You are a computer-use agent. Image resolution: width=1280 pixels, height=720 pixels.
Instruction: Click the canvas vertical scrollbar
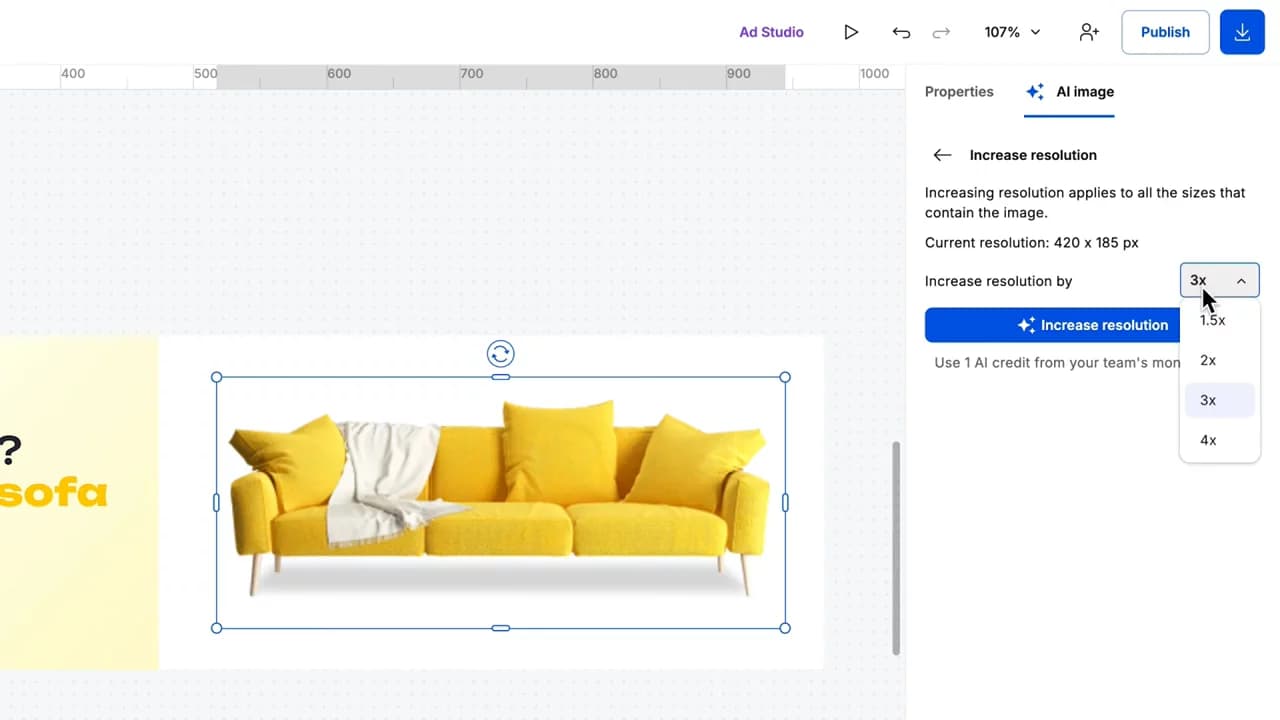896,548
